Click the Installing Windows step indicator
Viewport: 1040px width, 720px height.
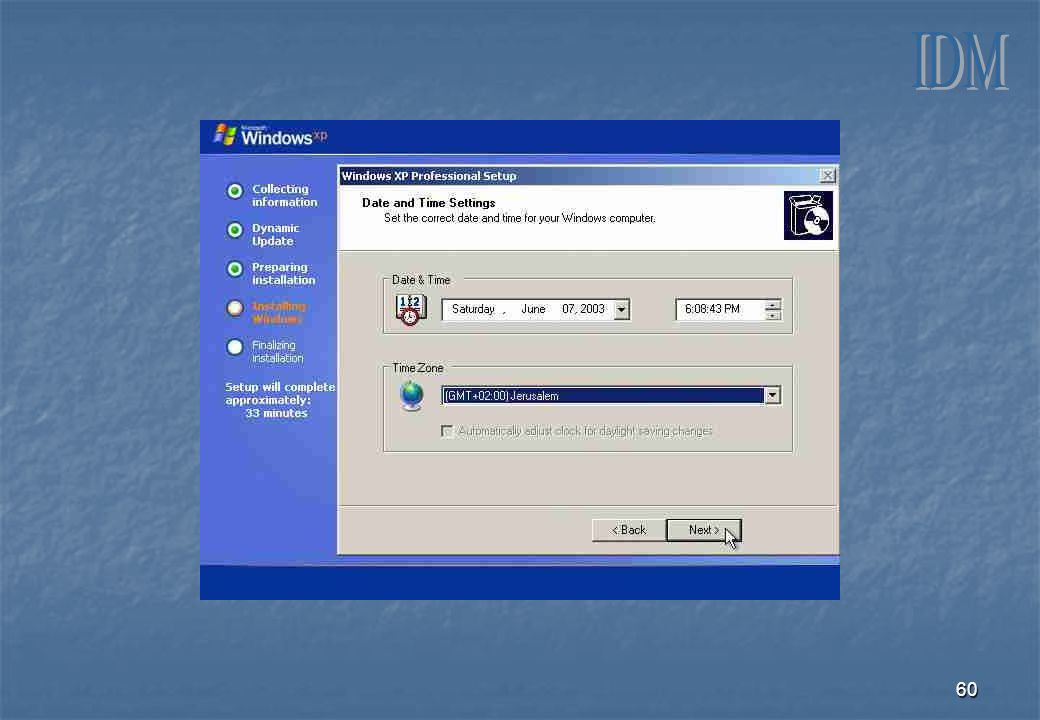[x=235, y=309]
